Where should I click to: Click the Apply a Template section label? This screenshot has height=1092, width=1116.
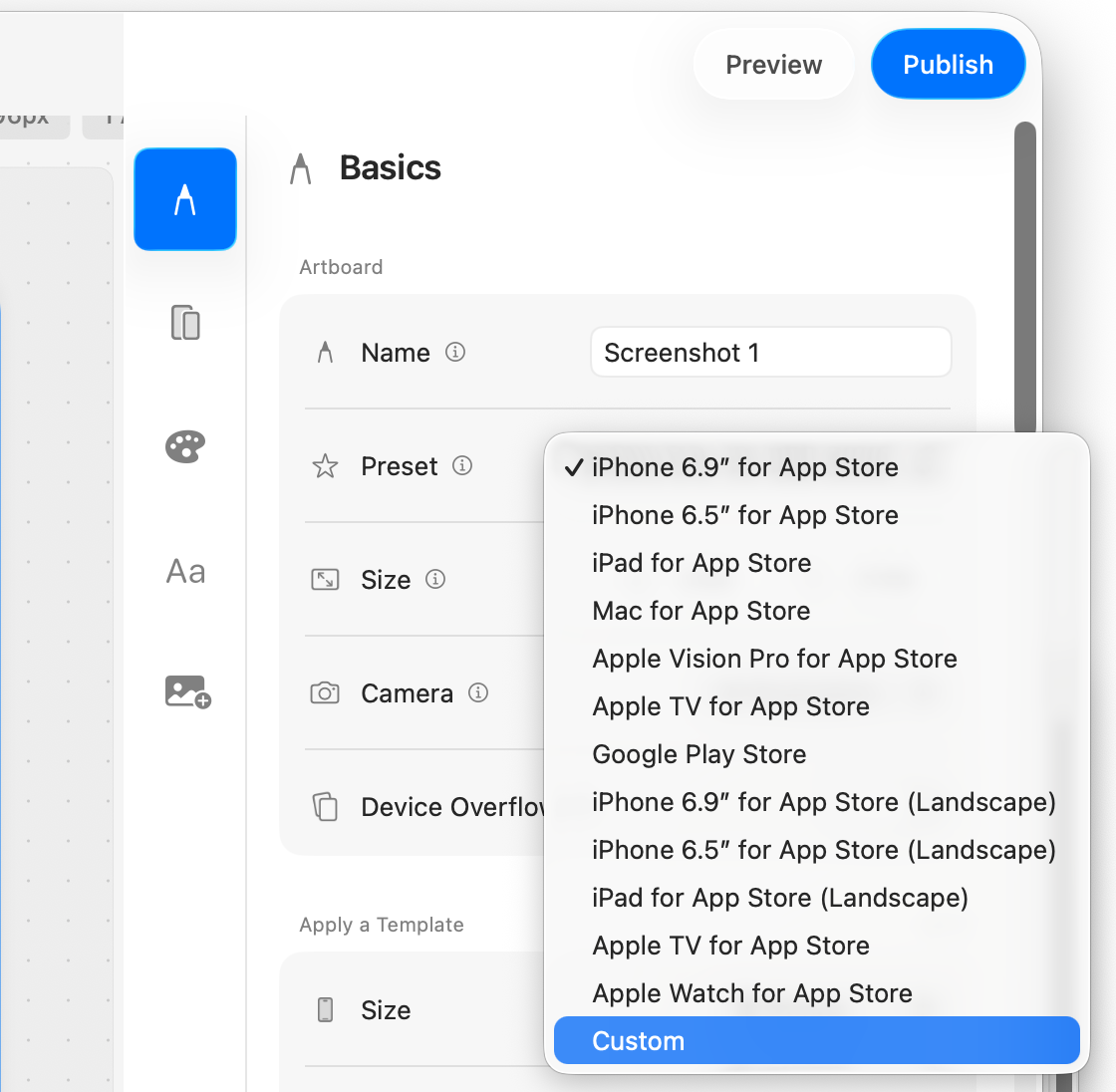[x=382, y=924]
